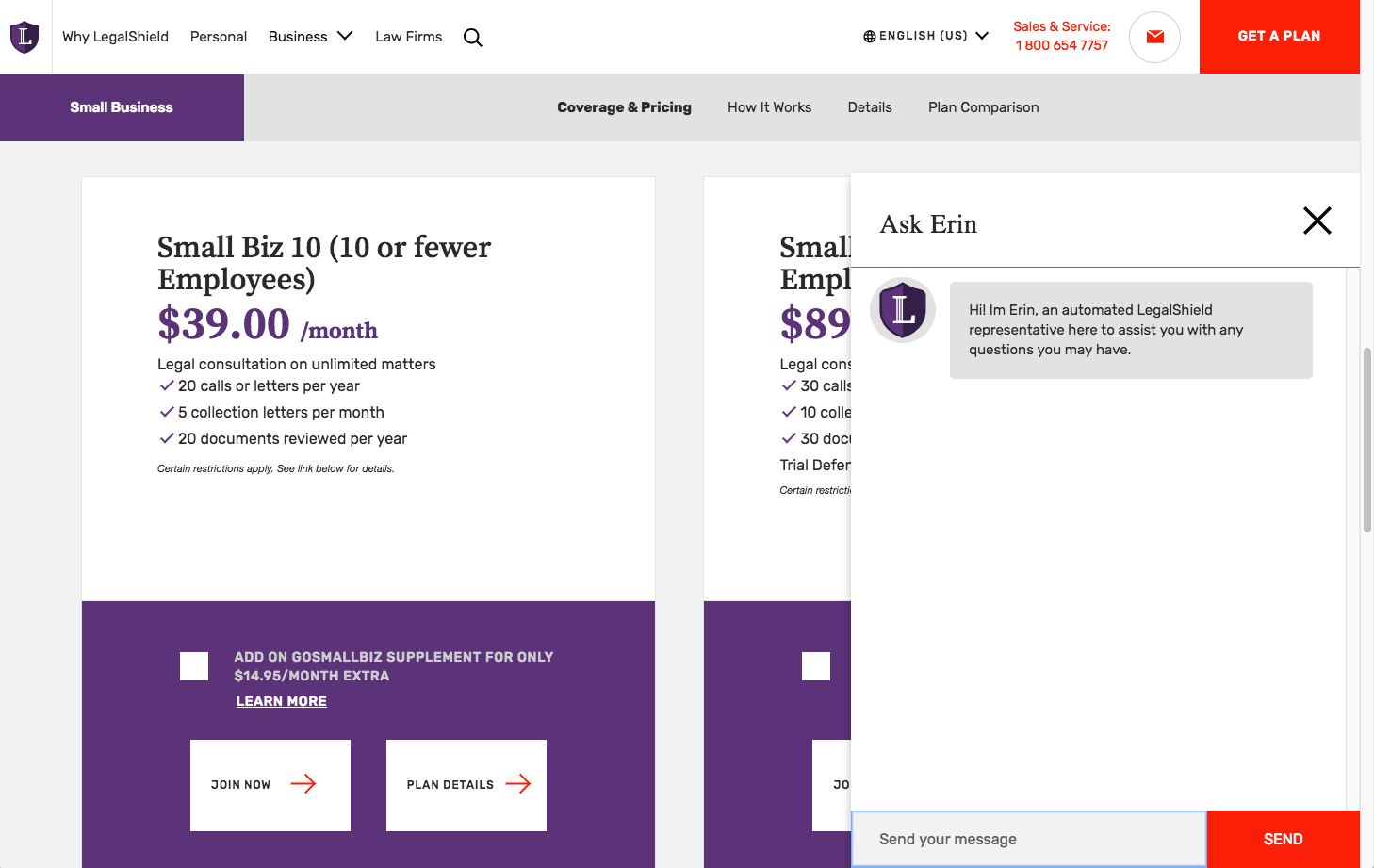The image size is (1374, 868).
Task: Click the Sales & Service label
Action: (x=1062, y=26)
